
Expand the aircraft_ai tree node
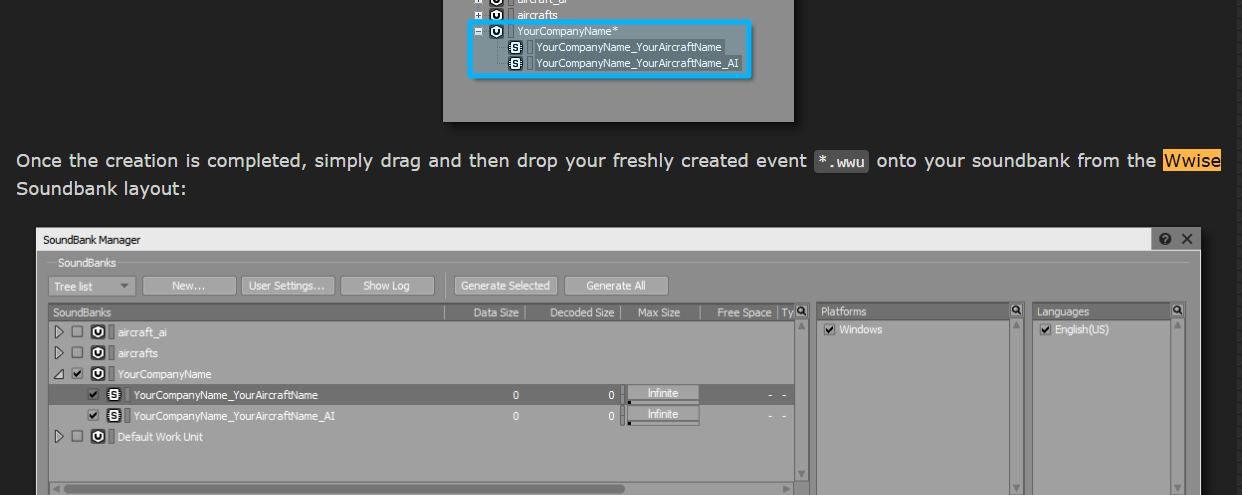[x=59, y=332]
